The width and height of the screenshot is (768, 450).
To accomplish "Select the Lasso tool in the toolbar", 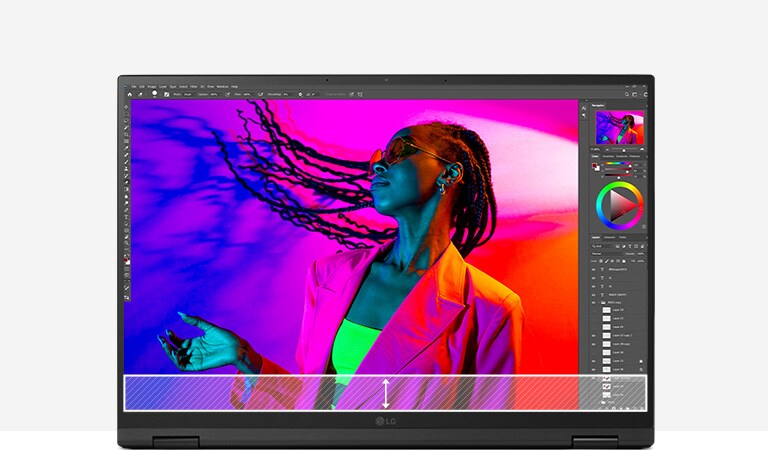I will [126, 121].
